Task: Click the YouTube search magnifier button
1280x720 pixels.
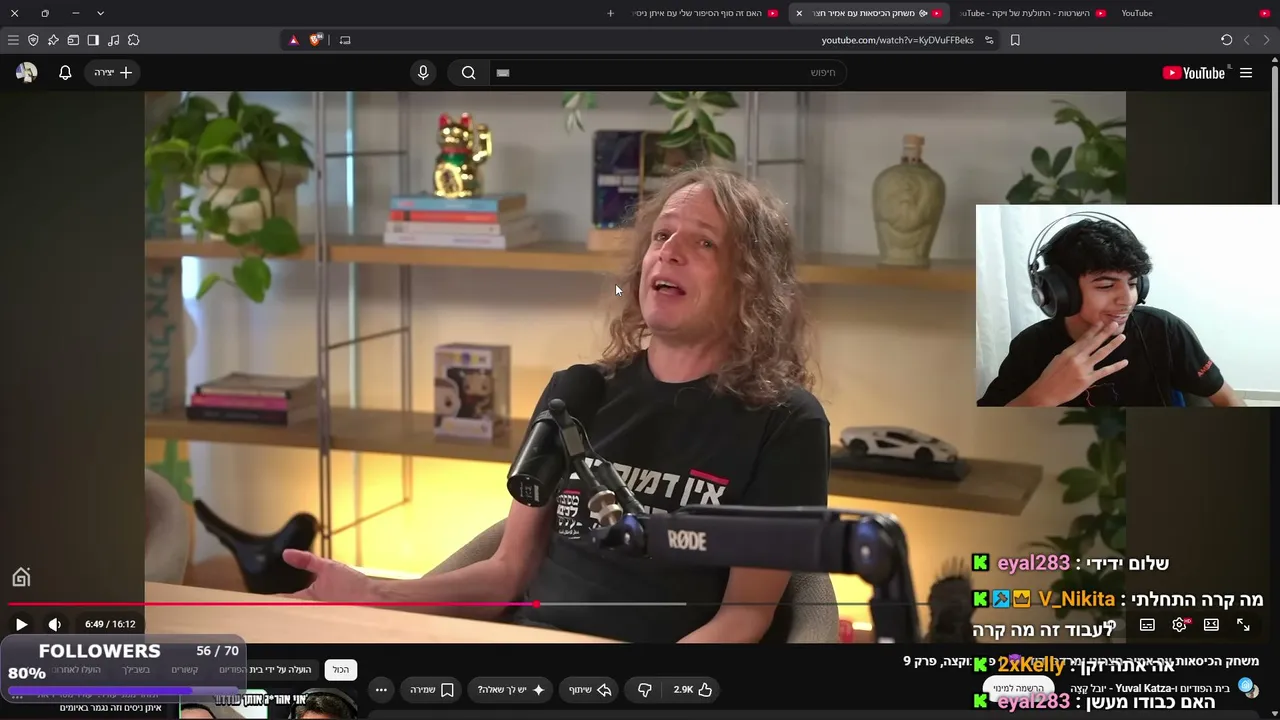Action: point(468,73)
